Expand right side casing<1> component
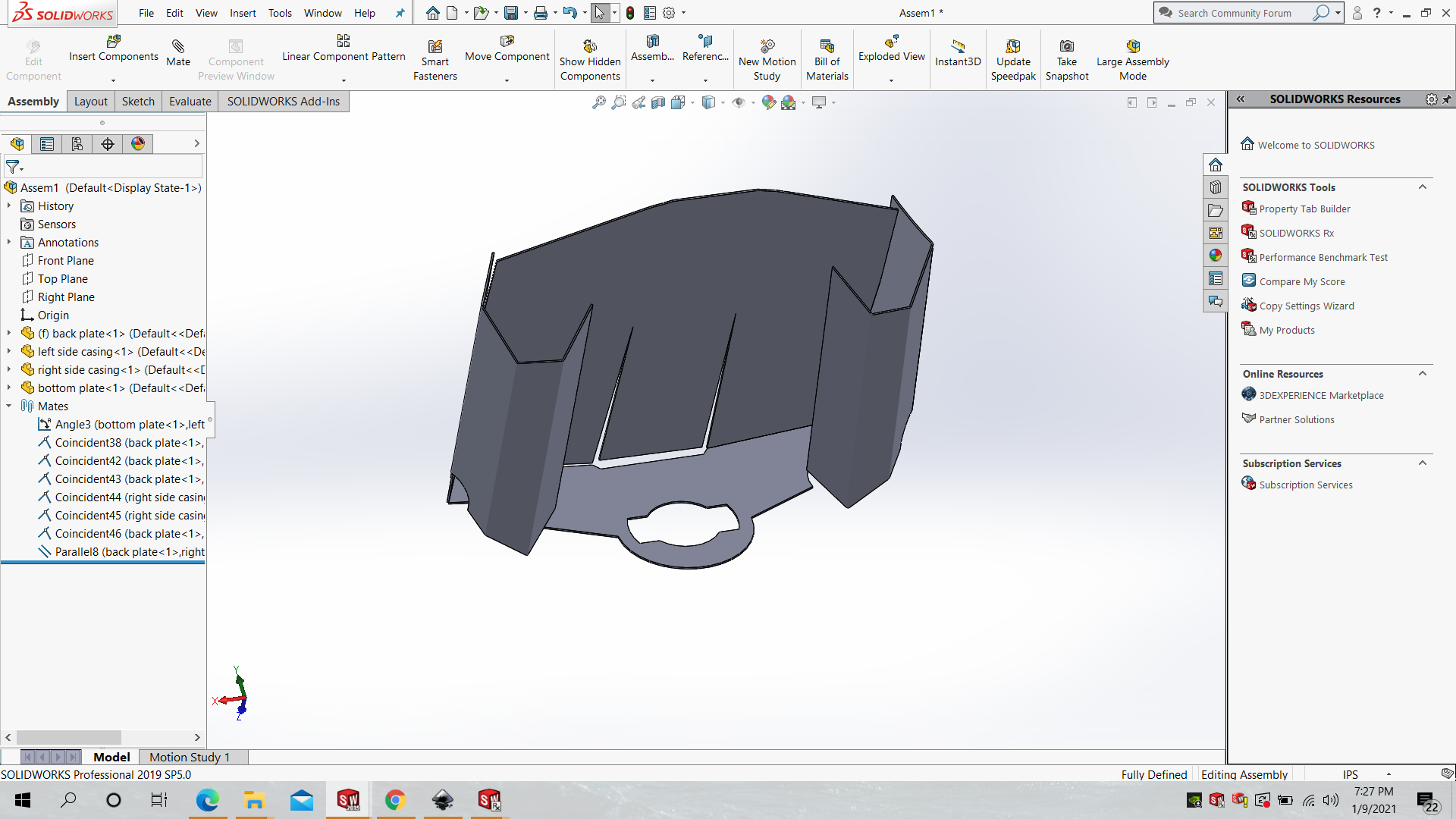 (x=9, y=370)
